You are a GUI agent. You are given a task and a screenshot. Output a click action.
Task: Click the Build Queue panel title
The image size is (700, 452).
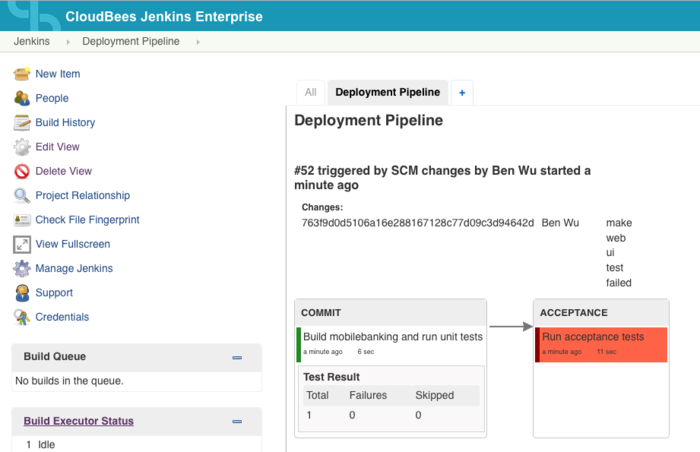[x=54, y=356]
